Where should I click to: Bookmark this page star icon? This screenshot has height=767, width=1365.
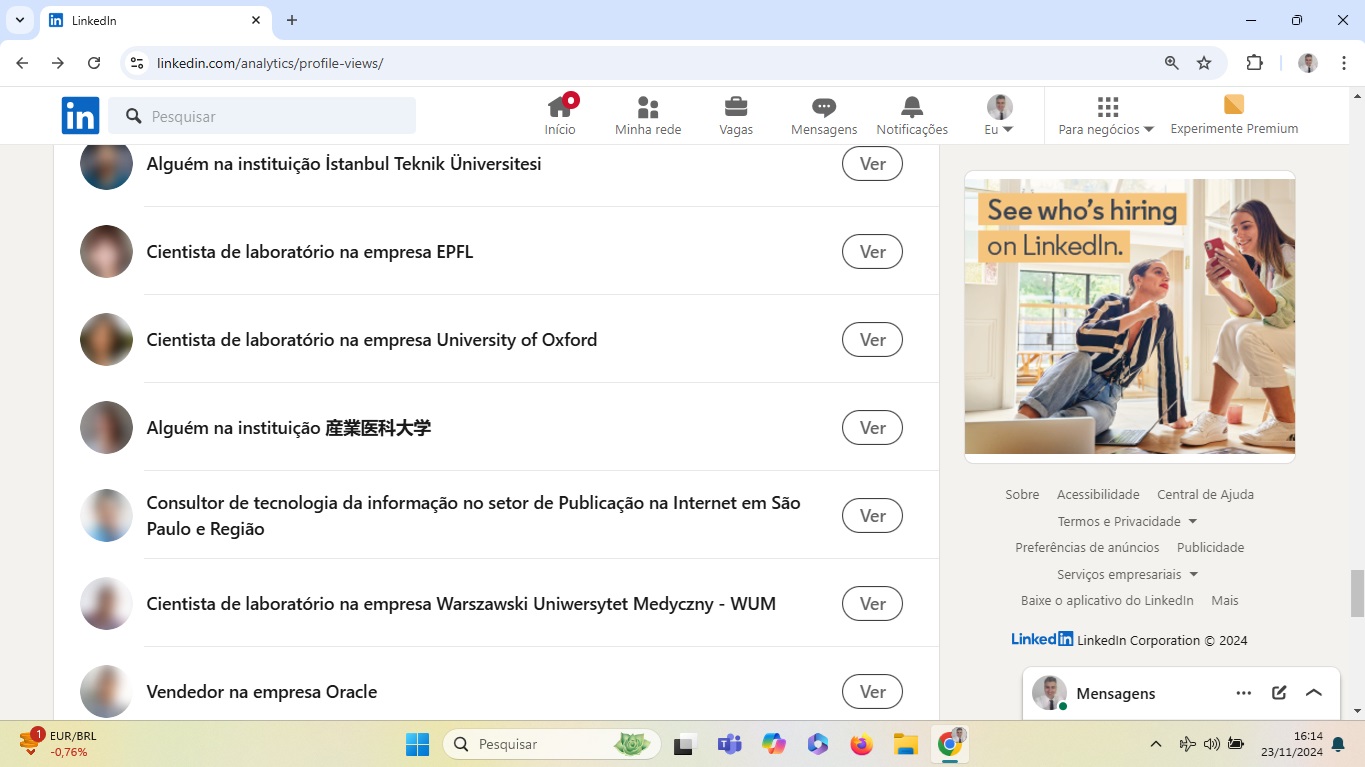1204,63
